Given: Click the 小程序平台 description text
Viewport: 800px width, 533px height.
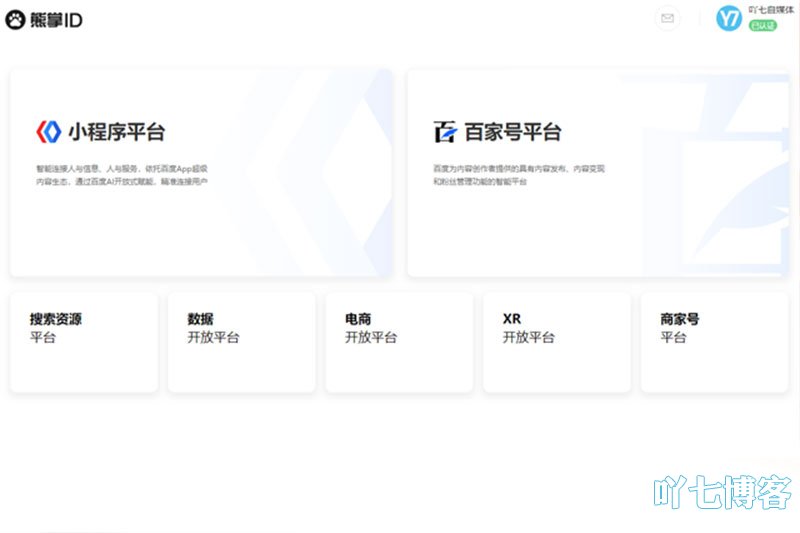Looking at the screenshot, I should pyautogui.click(x=122, y=175).
